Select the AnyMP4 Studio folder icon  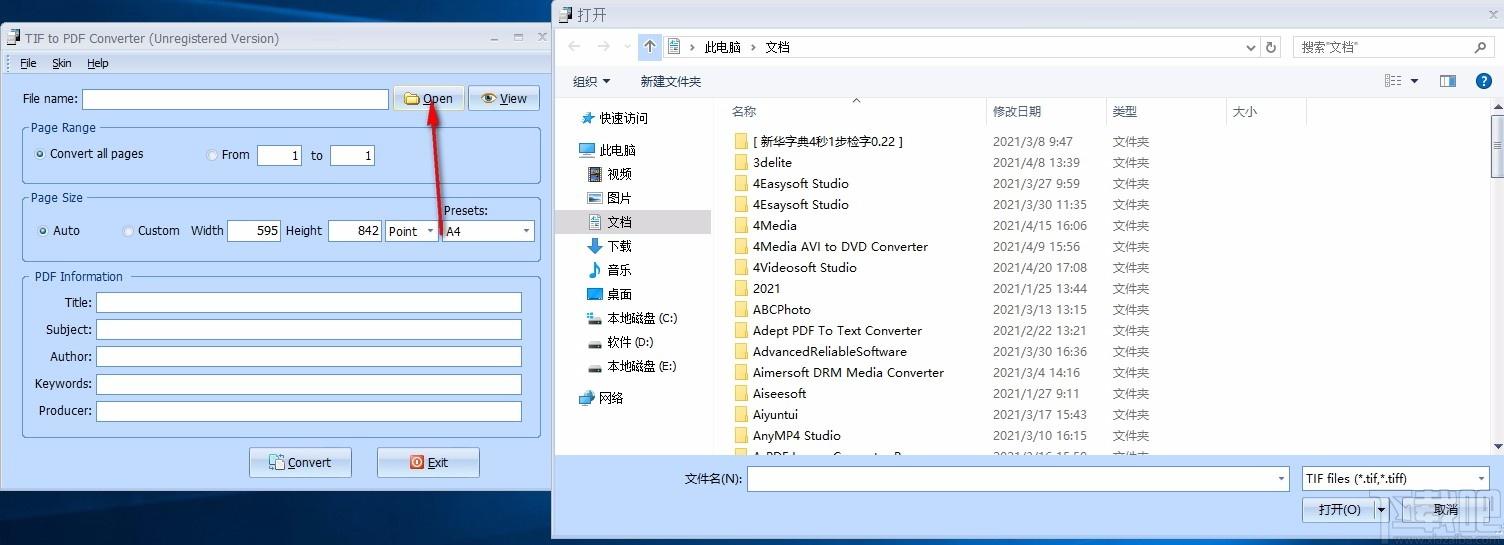coord(741,435)
